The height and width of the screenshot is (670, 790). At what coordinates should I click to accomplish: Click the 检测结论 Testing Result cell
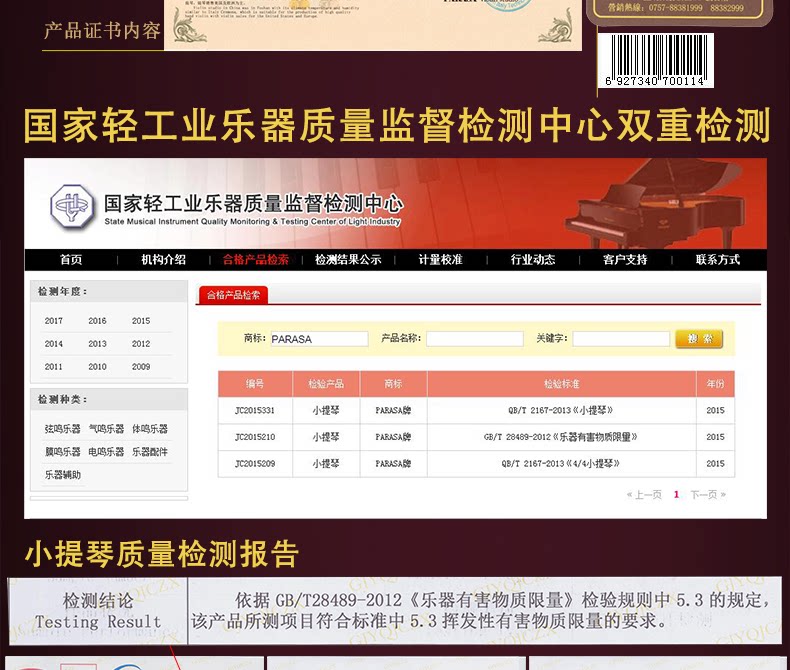point(98,611)
